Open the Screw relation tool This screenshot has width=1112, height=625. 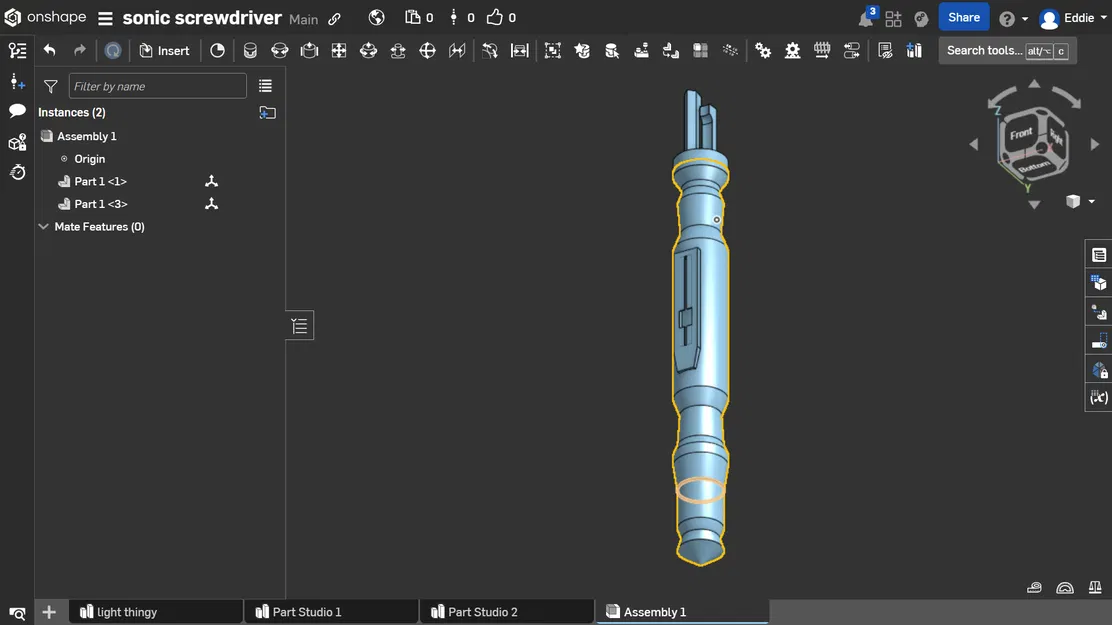822,50
